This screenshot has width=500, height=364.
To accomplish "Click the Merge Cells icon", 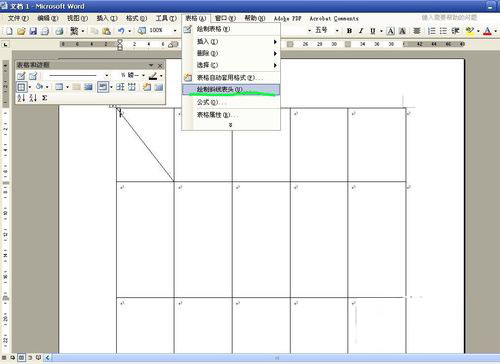I will point(77,87).
